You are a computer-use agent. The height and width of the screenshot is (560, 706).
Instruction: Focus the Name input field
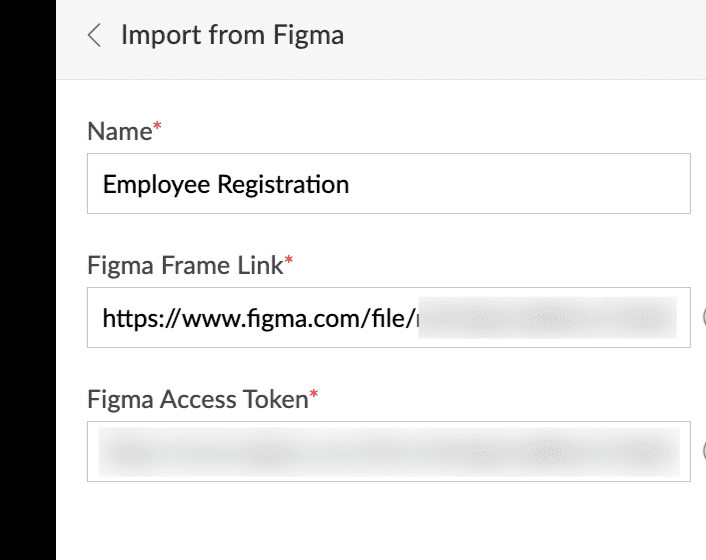point(500,184)
